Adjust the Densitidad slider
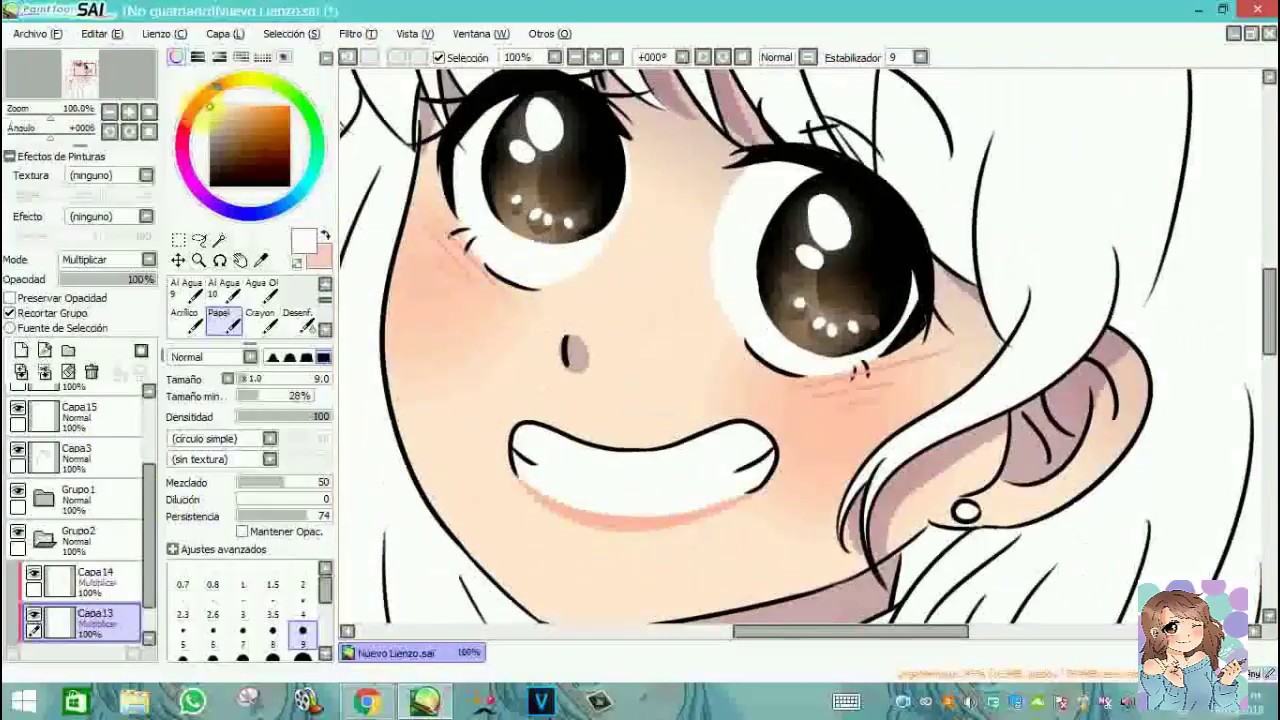Screen dimensions: 1280x720 coord(284,417)
